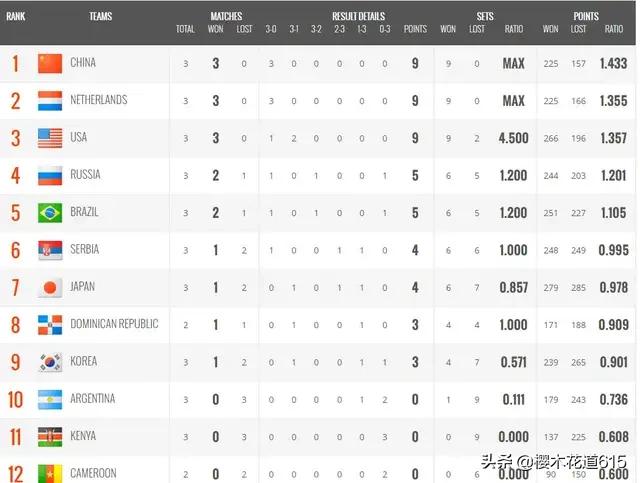The height and width of the screenshot is (483, 640).
Task: Select the Brazil flag icon
Action: tap(50, 213)
